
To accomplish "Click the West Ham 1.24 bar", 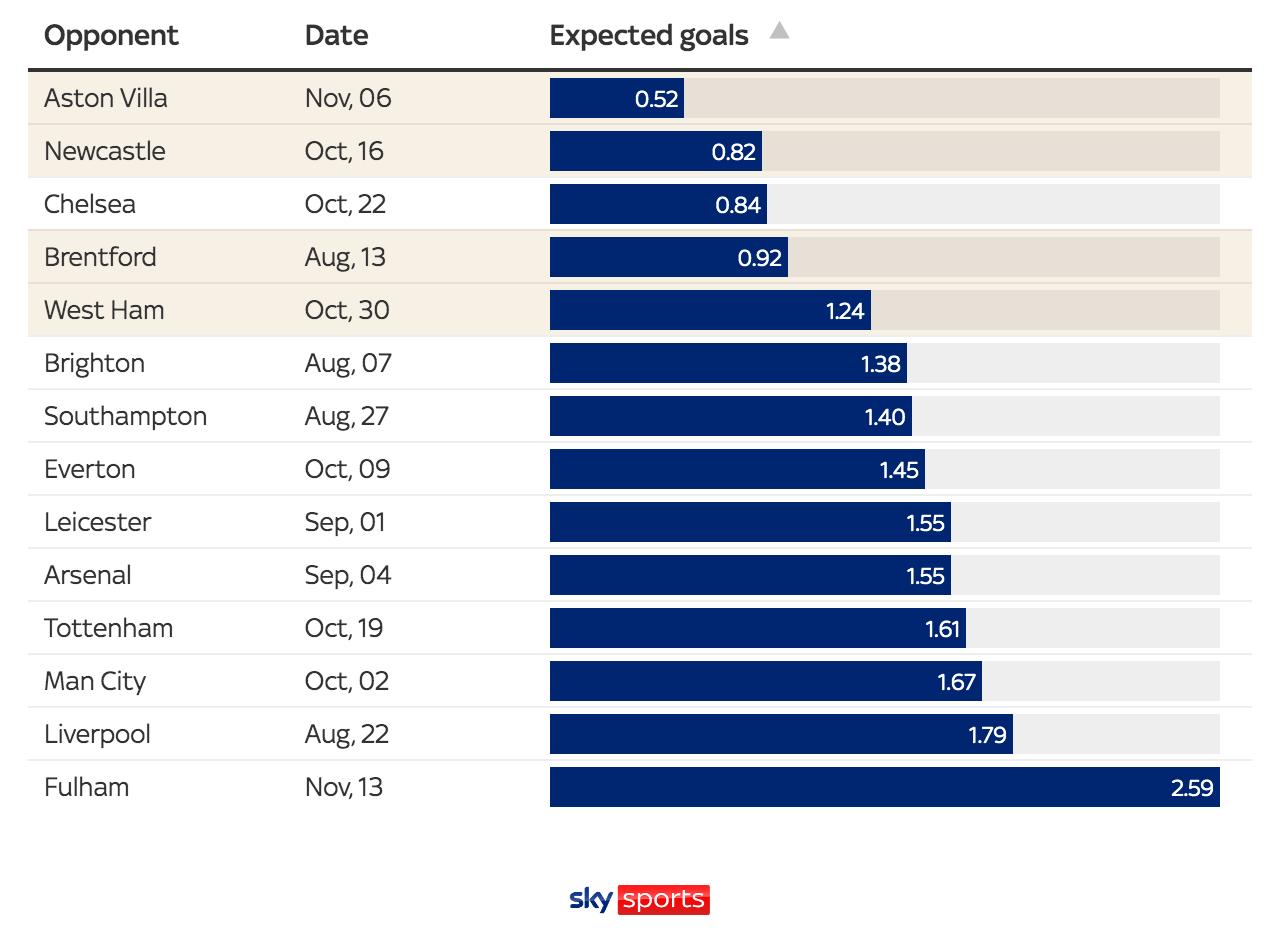I will tap(710, 310).
